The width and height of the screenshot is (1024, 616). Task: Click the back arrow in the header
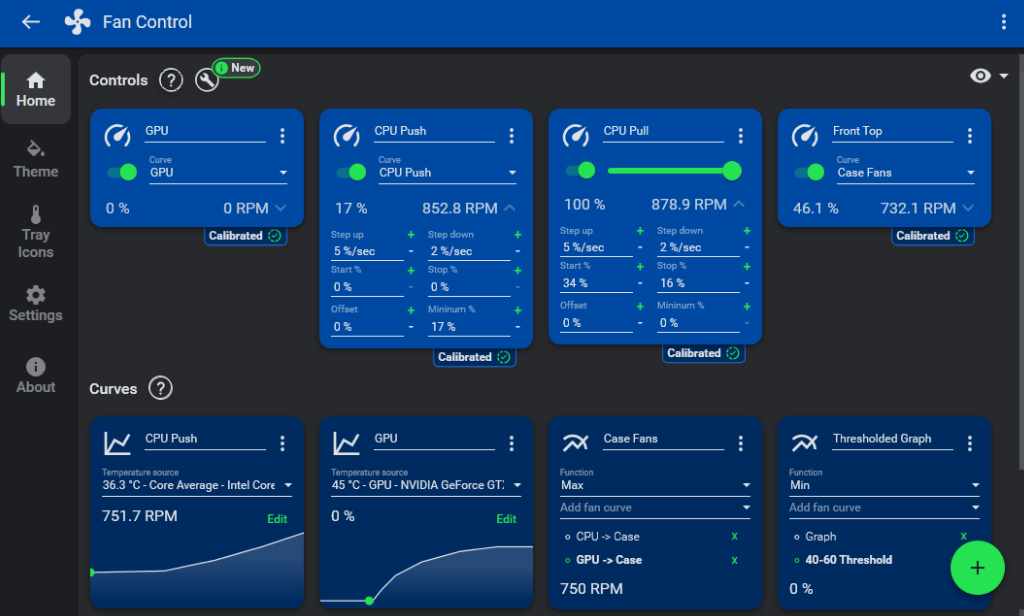pyautogui.click(x=30, y=21)
